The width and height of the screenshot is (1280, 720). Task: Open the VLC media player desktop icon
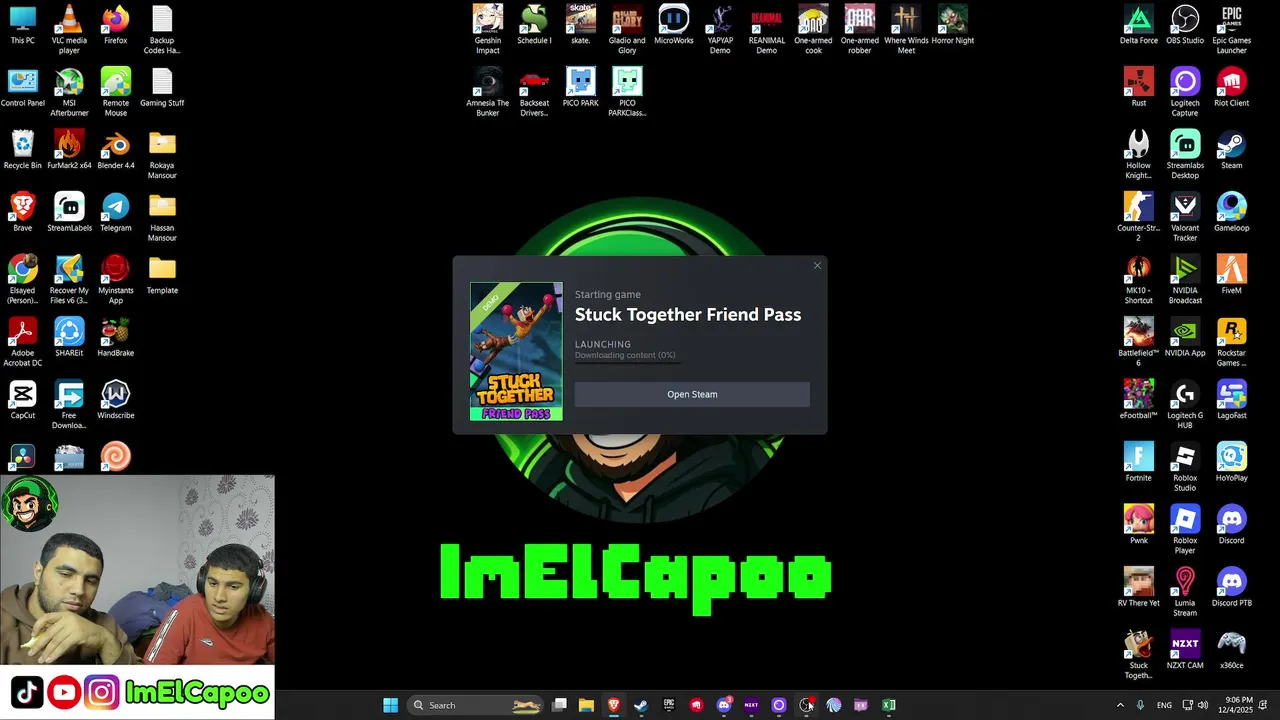(69, 29)
